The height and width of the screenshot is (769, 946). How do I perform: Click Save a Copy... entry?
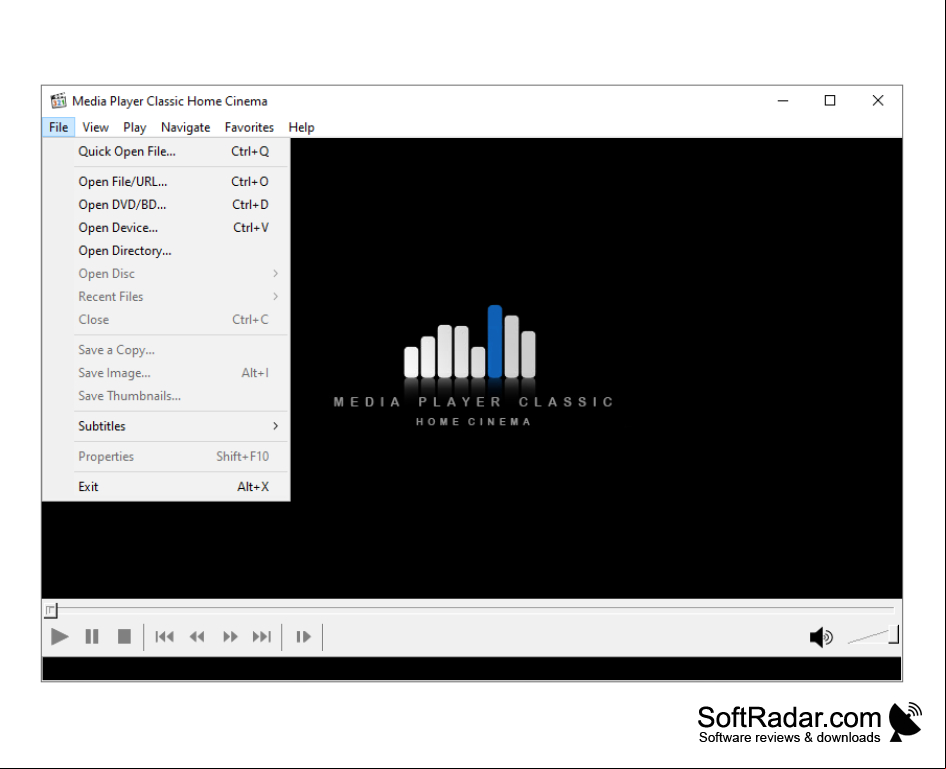pyautogui.click(x=166, y=350)
